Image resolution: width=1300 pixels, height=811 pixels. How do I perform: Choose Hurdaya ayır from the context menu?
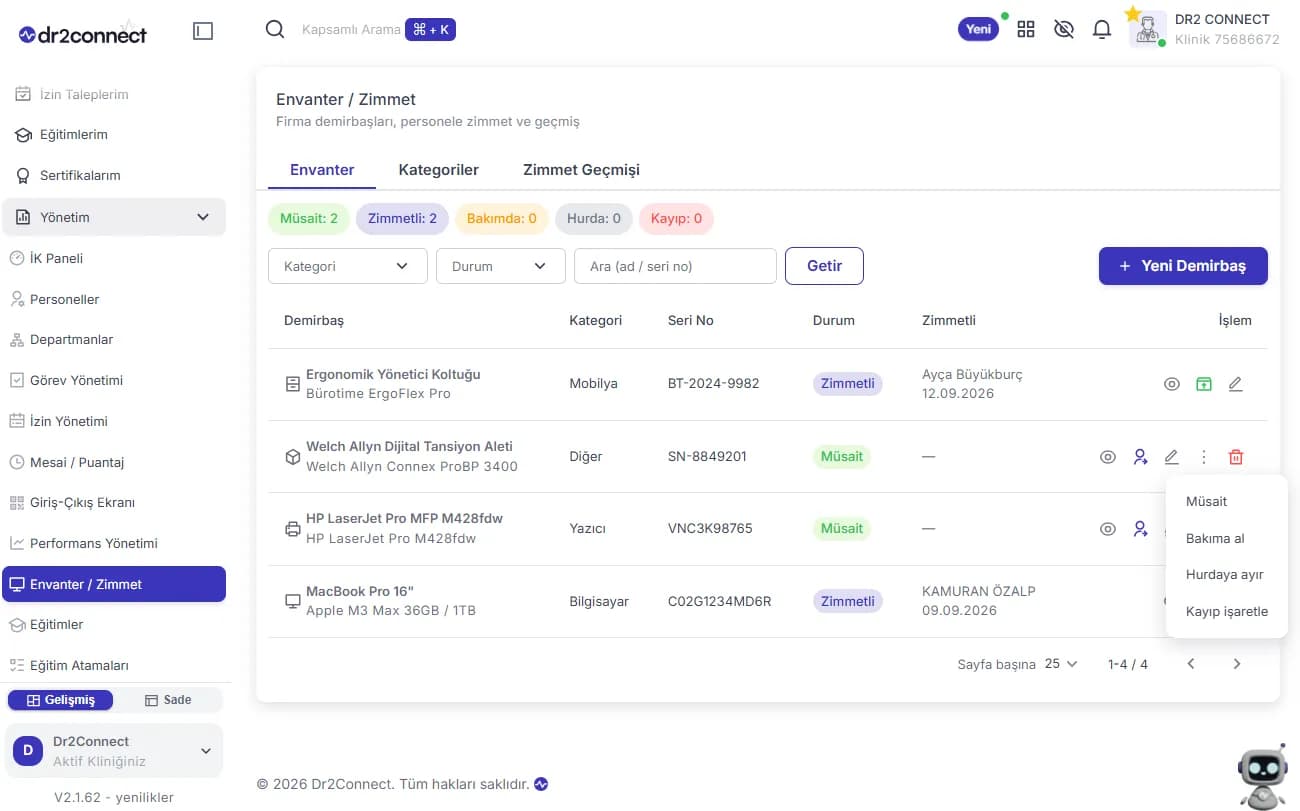1227,575
